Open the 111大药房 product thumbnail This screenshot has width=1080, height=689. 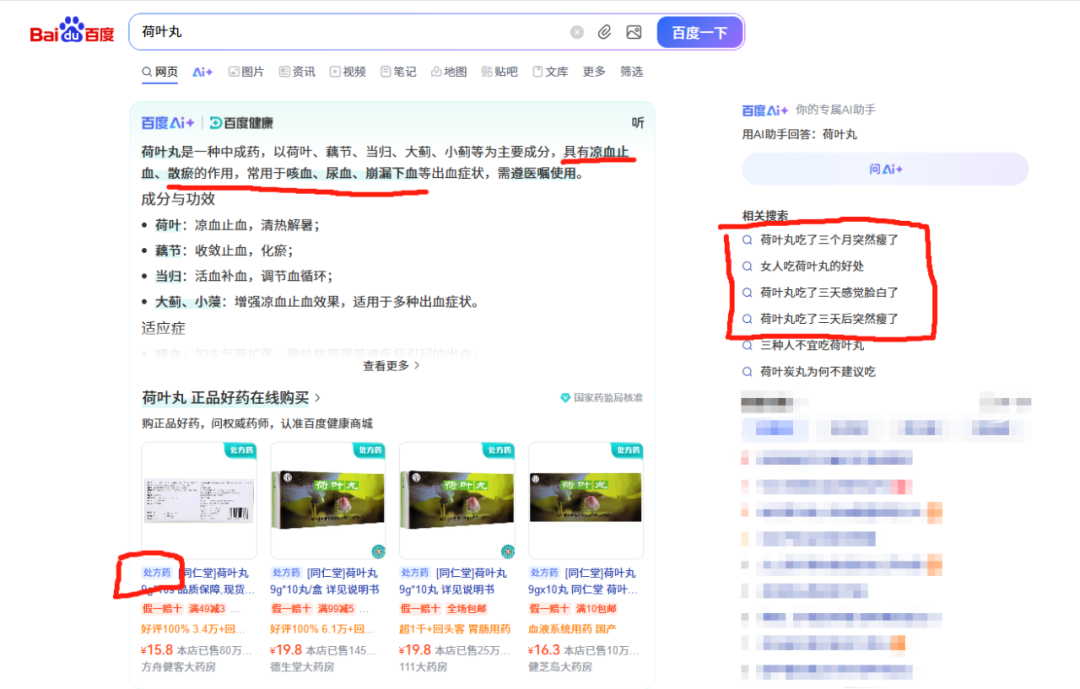[457, 500]
